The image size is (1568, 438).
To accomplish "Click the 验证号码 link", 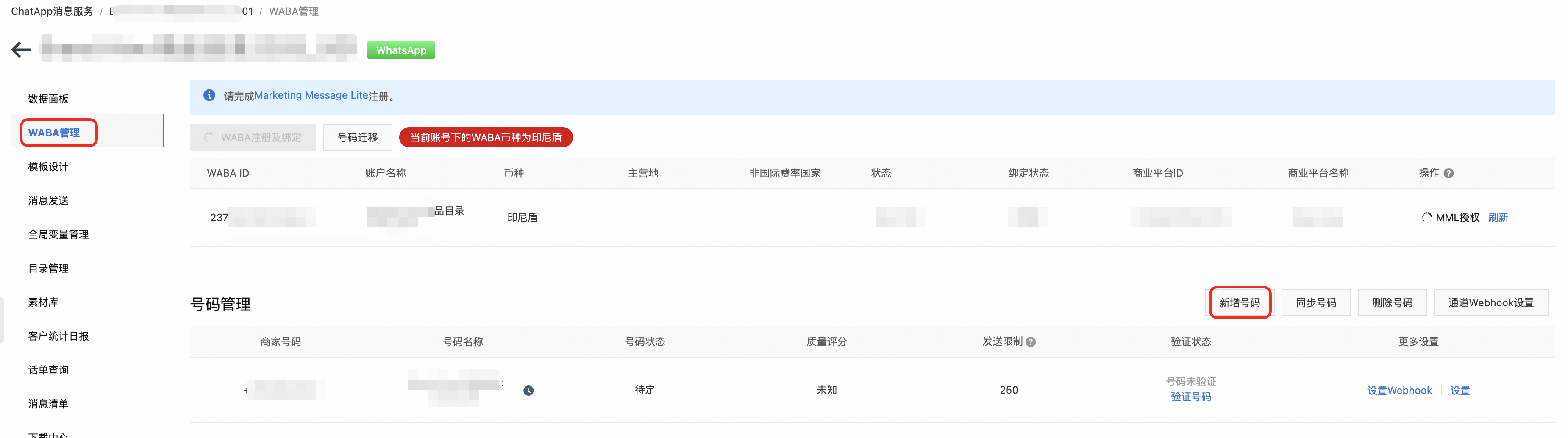I will (x=1190, y=396).
